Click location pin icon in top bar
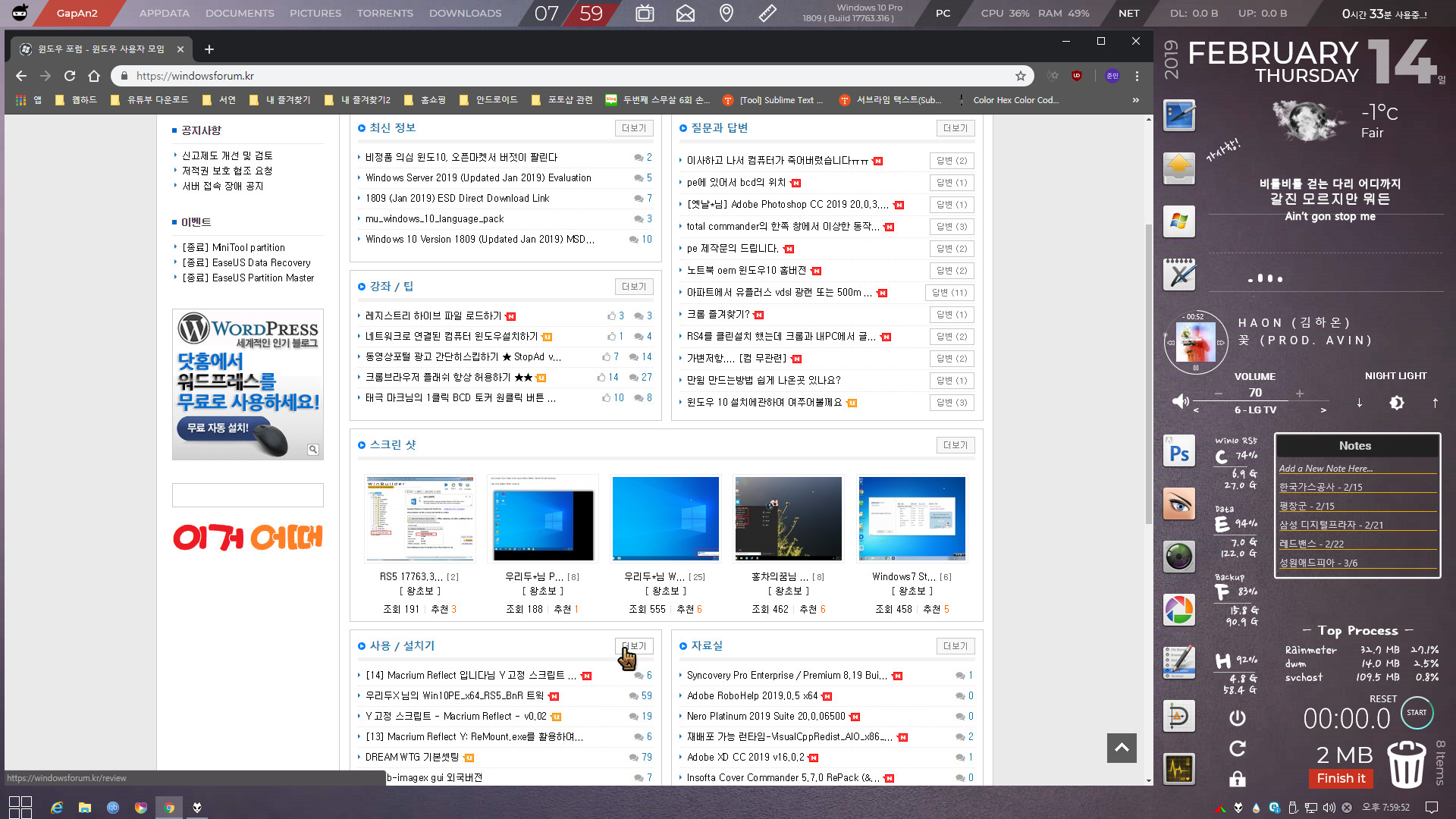The image size is (1456, 819). coord(726,13)
